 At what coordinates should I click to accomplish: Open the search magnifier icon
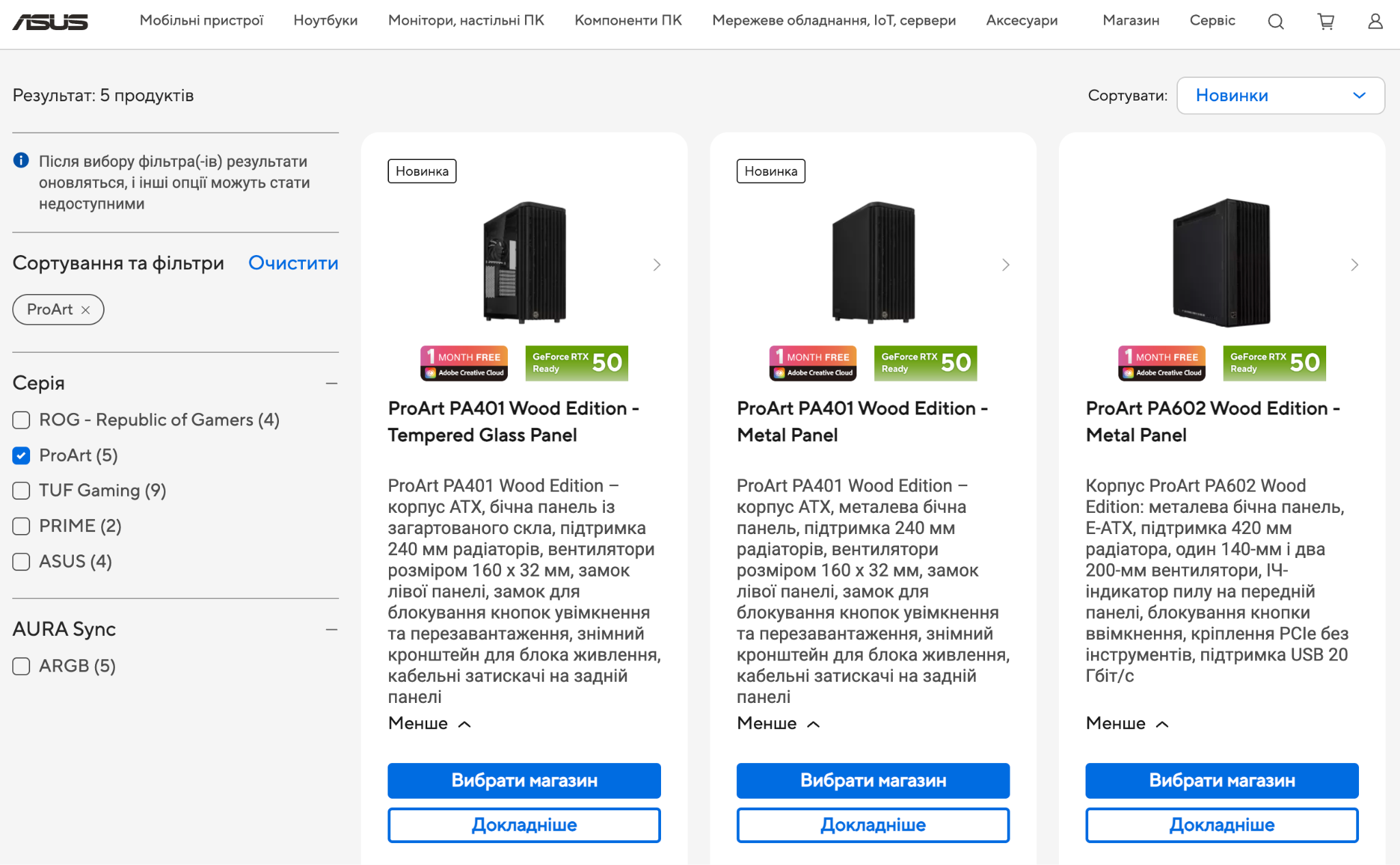point(1276,22)
